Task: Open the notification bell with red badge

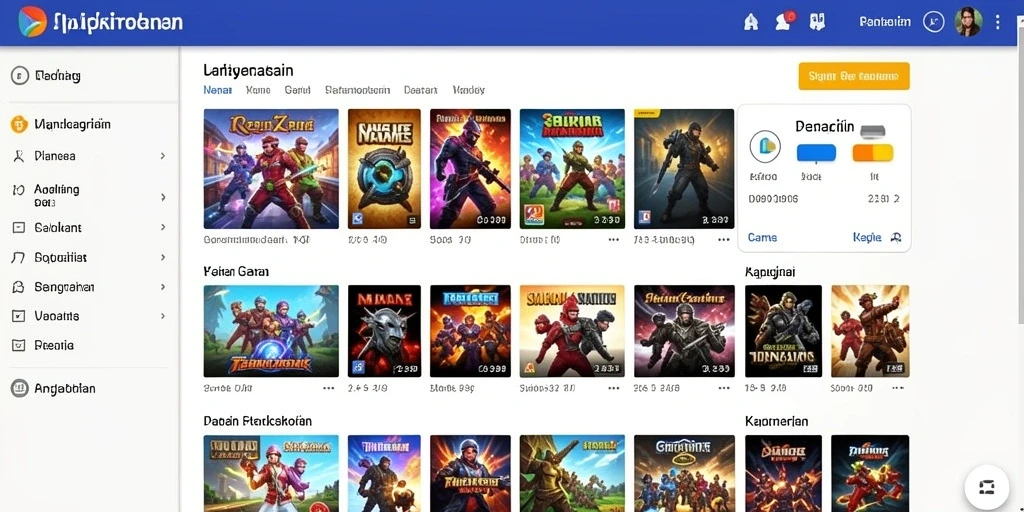Action: [784, 21]
